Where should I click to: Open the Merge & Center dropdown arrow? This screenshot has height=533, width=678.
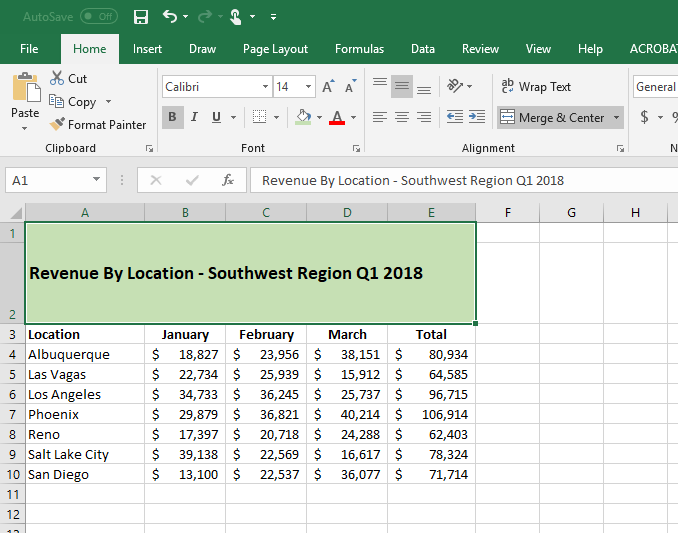616,118
